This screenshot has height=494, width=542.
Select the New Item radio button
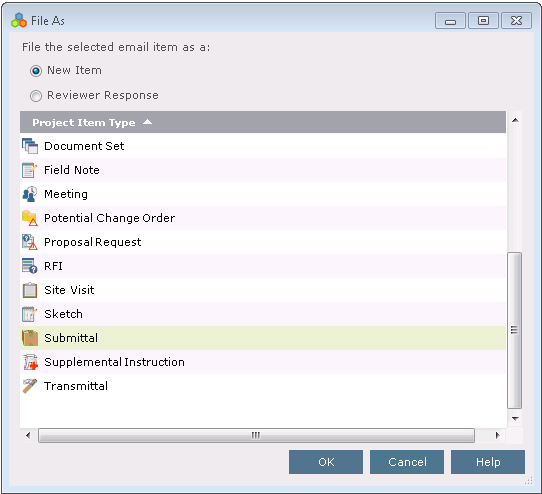pyautogui.click(x=36, y=71)
